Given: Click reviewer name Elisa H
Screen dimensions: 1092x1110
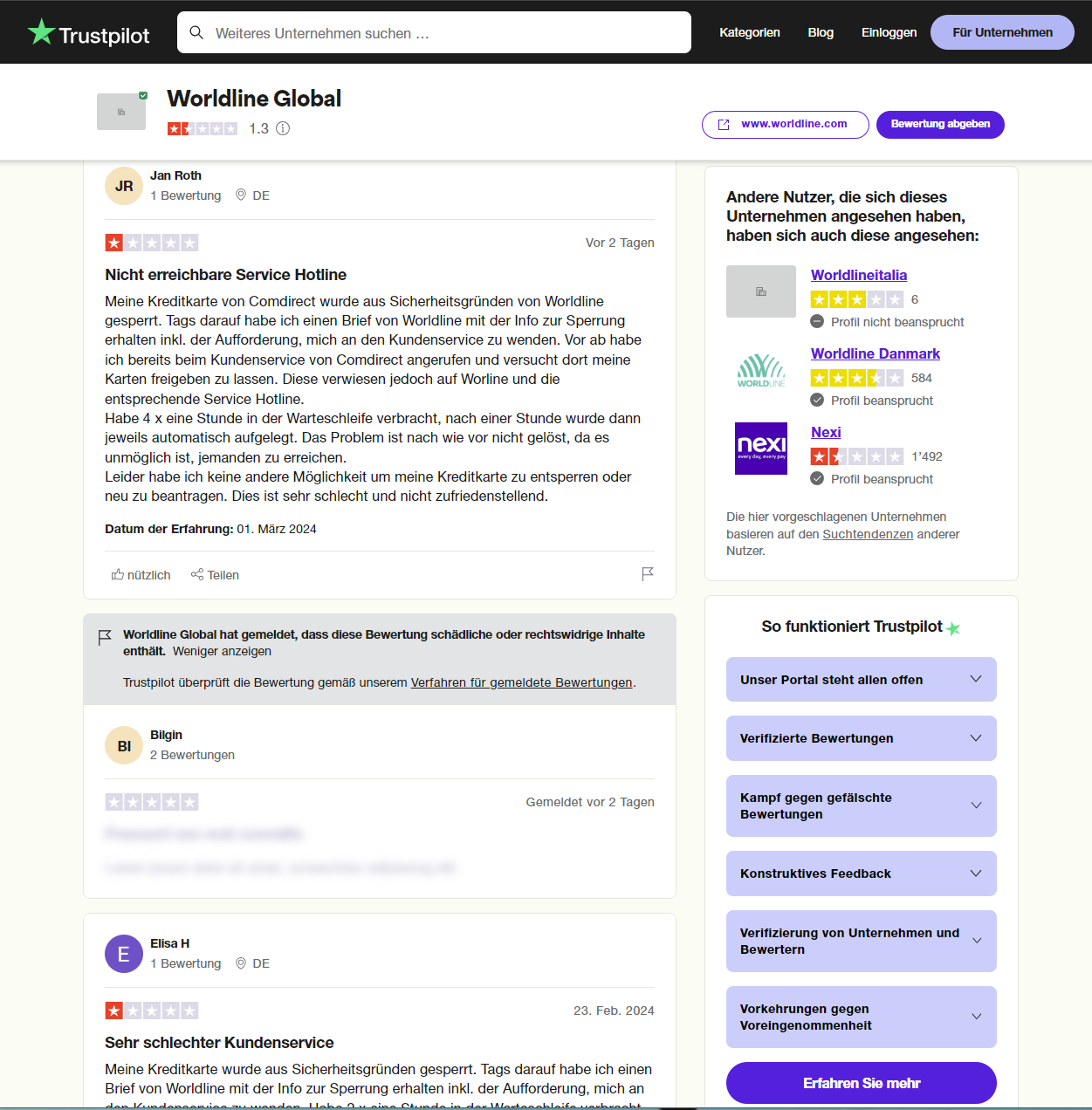Looking at the screenshot, I should coord(169,943).
